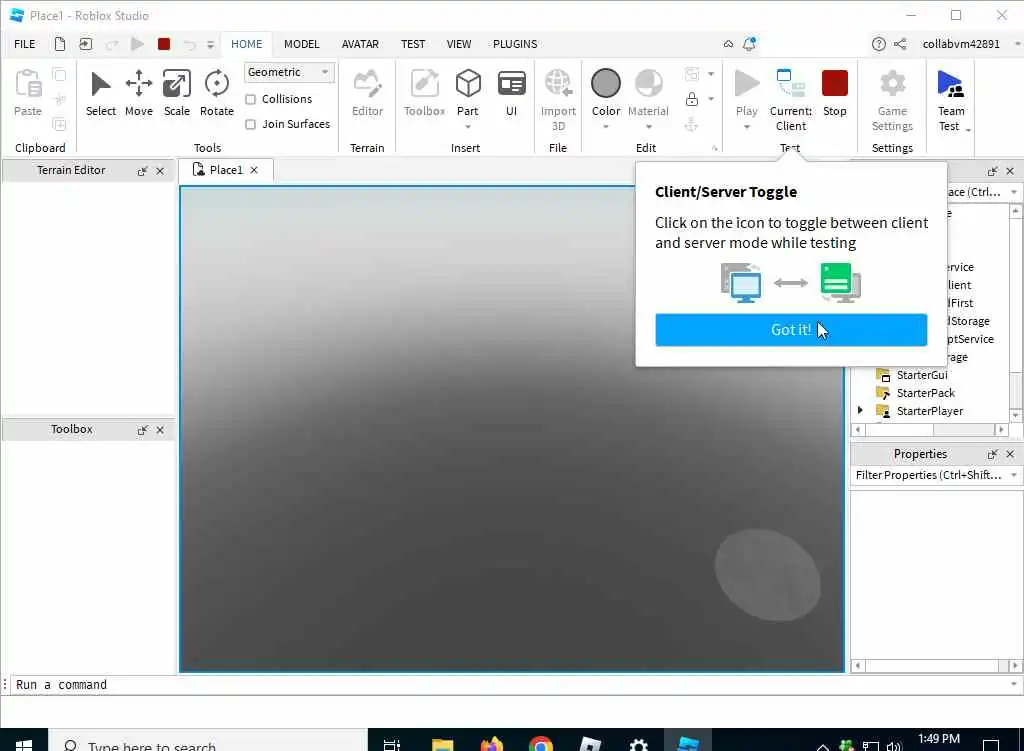Switch to the VIEW tab

(x=458, y=44)
